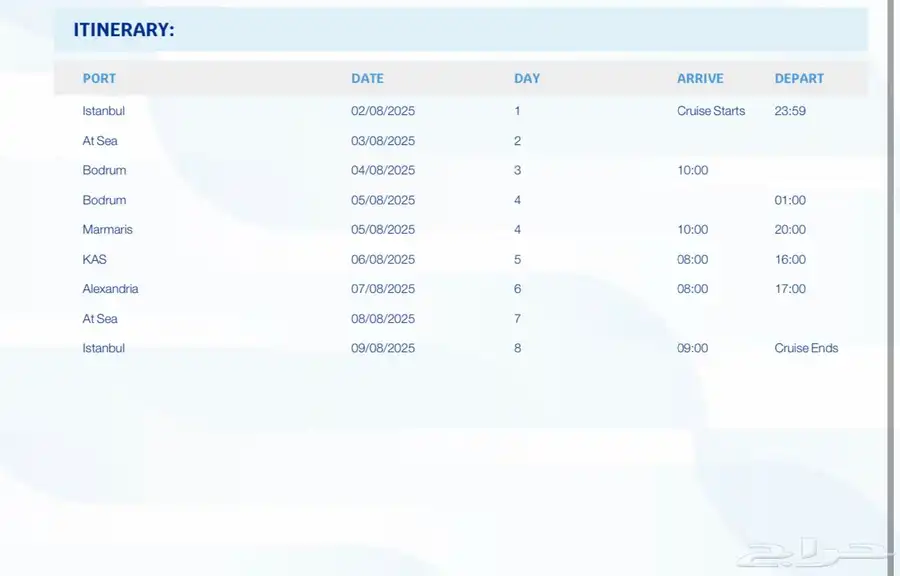Select the KAS port
This screenshot has width=900, height=576.
pyautogui.click(x=94, y=259)
